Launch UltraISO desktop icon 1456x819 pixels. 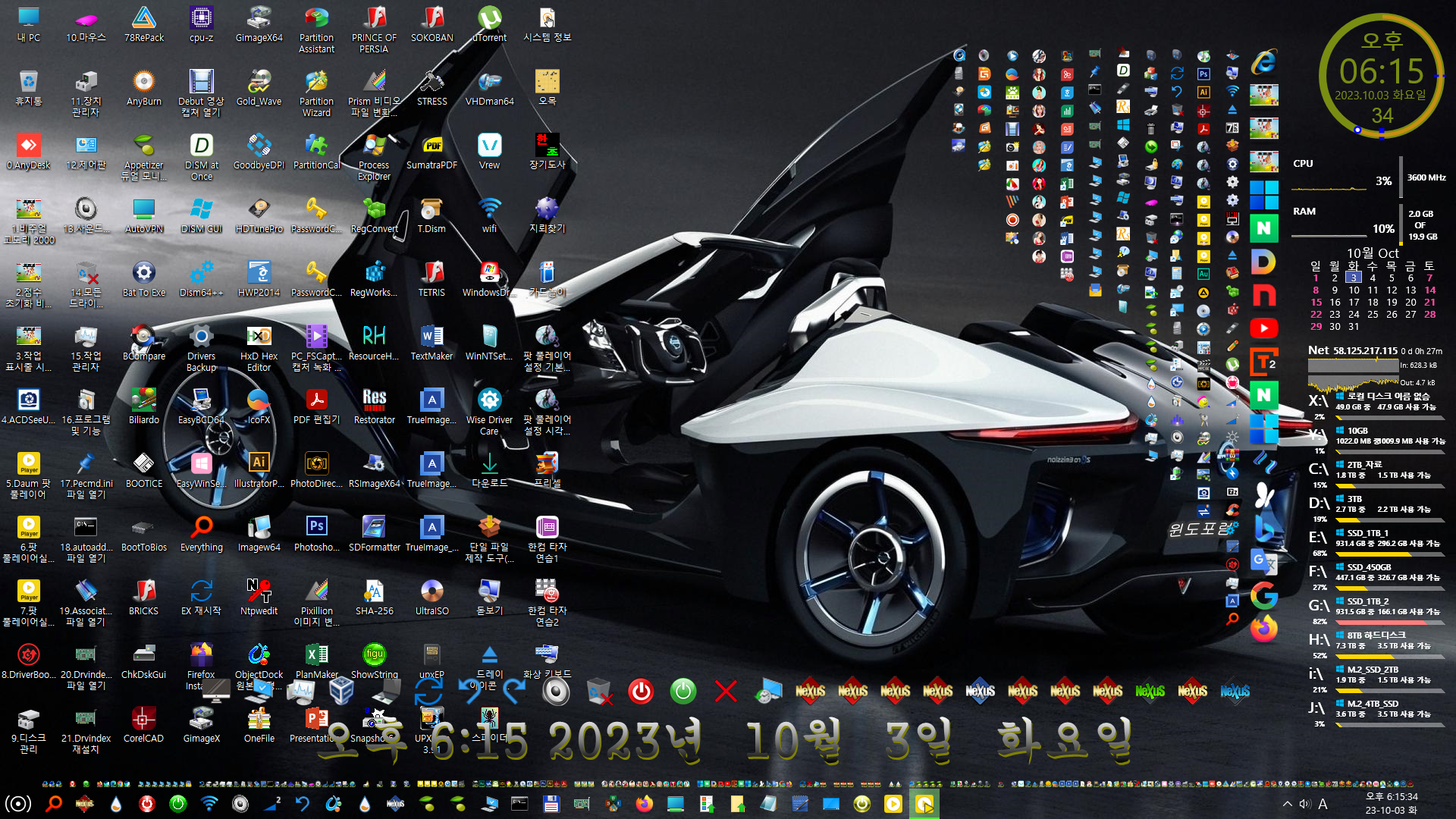point(431,598)
